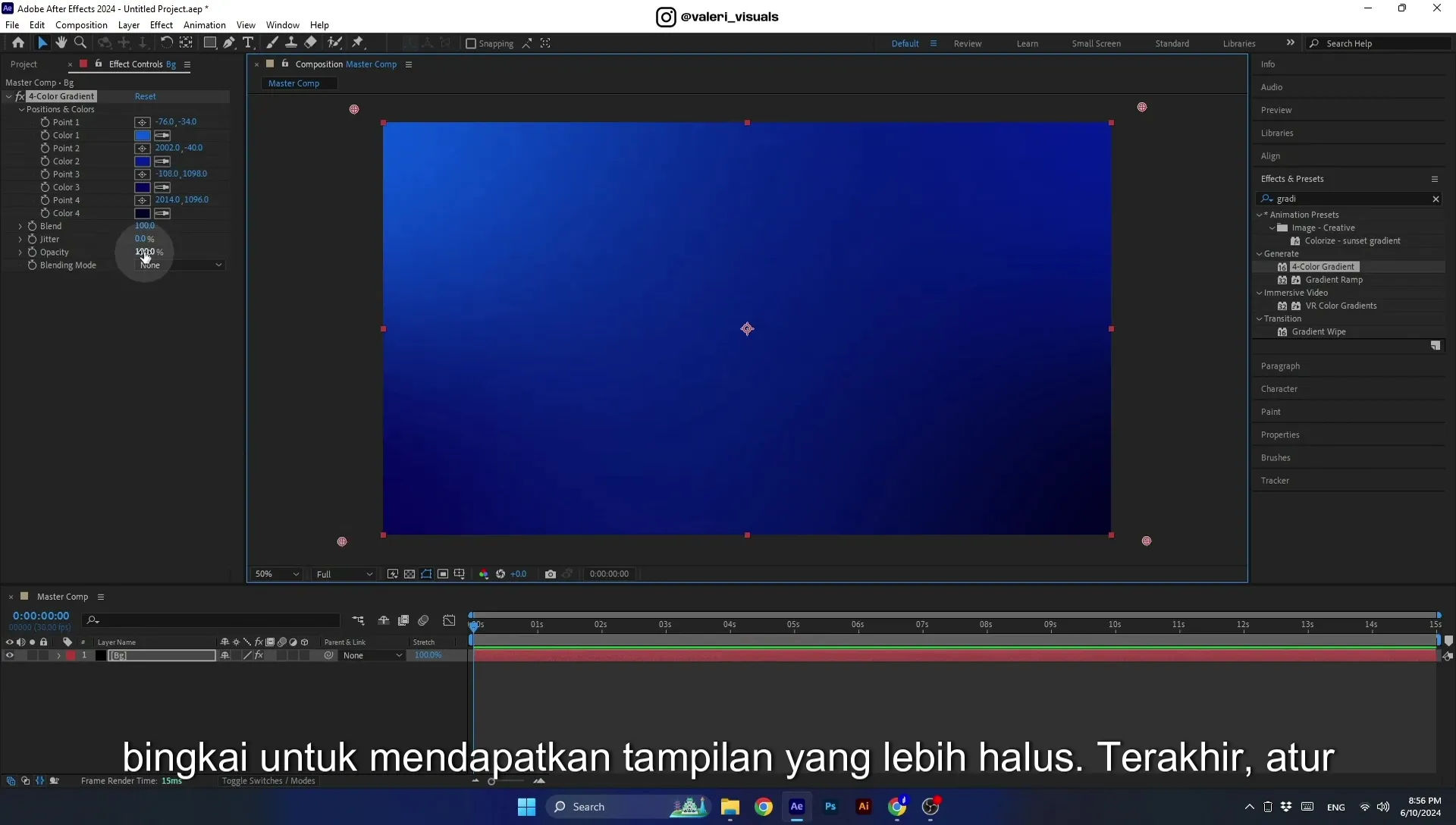1456x825 pixels.
Task: Select the Brush tool
Action: [272, 43]
